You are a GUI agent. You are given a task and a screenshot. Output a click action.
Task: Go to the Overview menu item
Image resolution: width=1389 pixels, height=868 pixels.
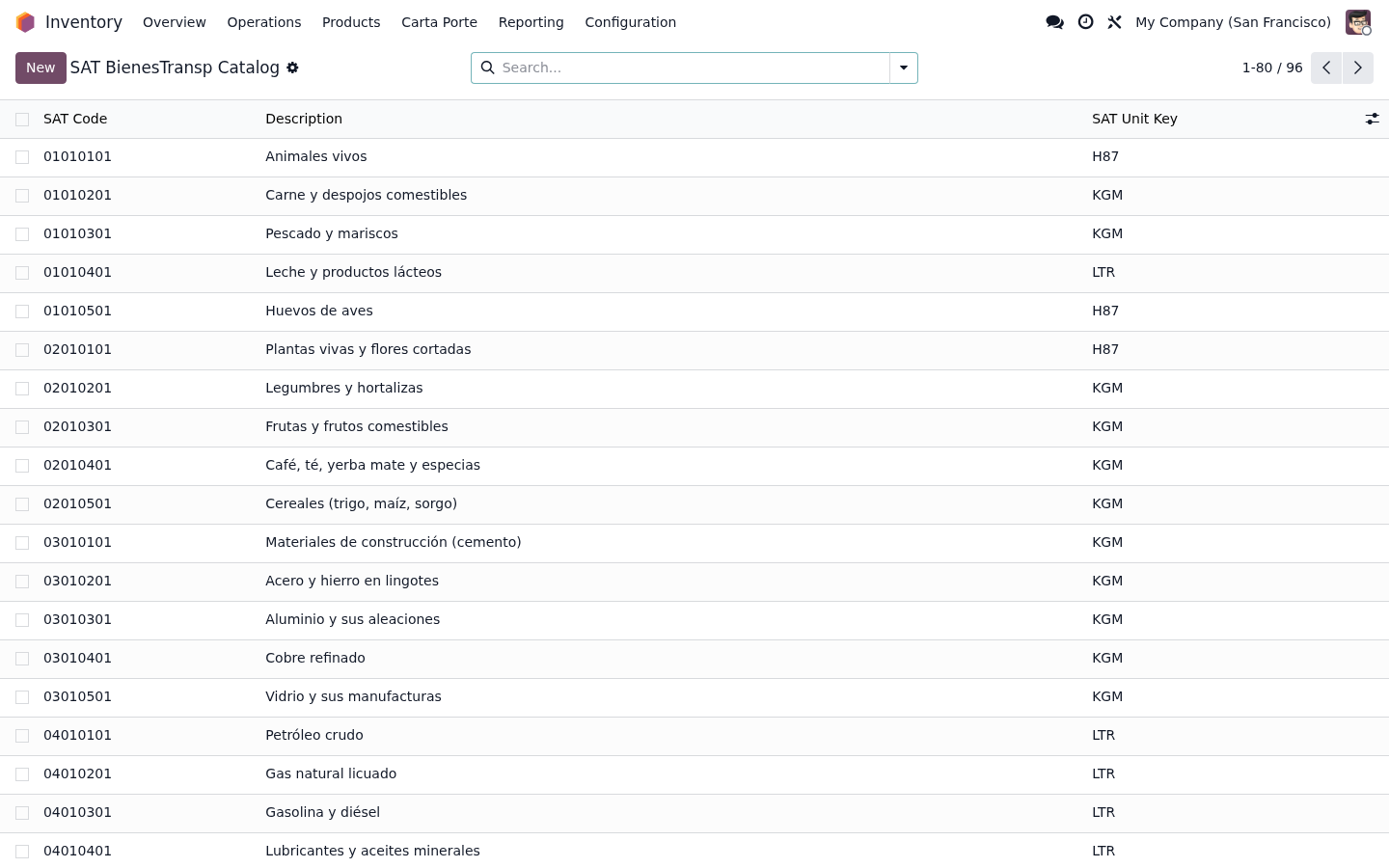(x=175, y=22)
